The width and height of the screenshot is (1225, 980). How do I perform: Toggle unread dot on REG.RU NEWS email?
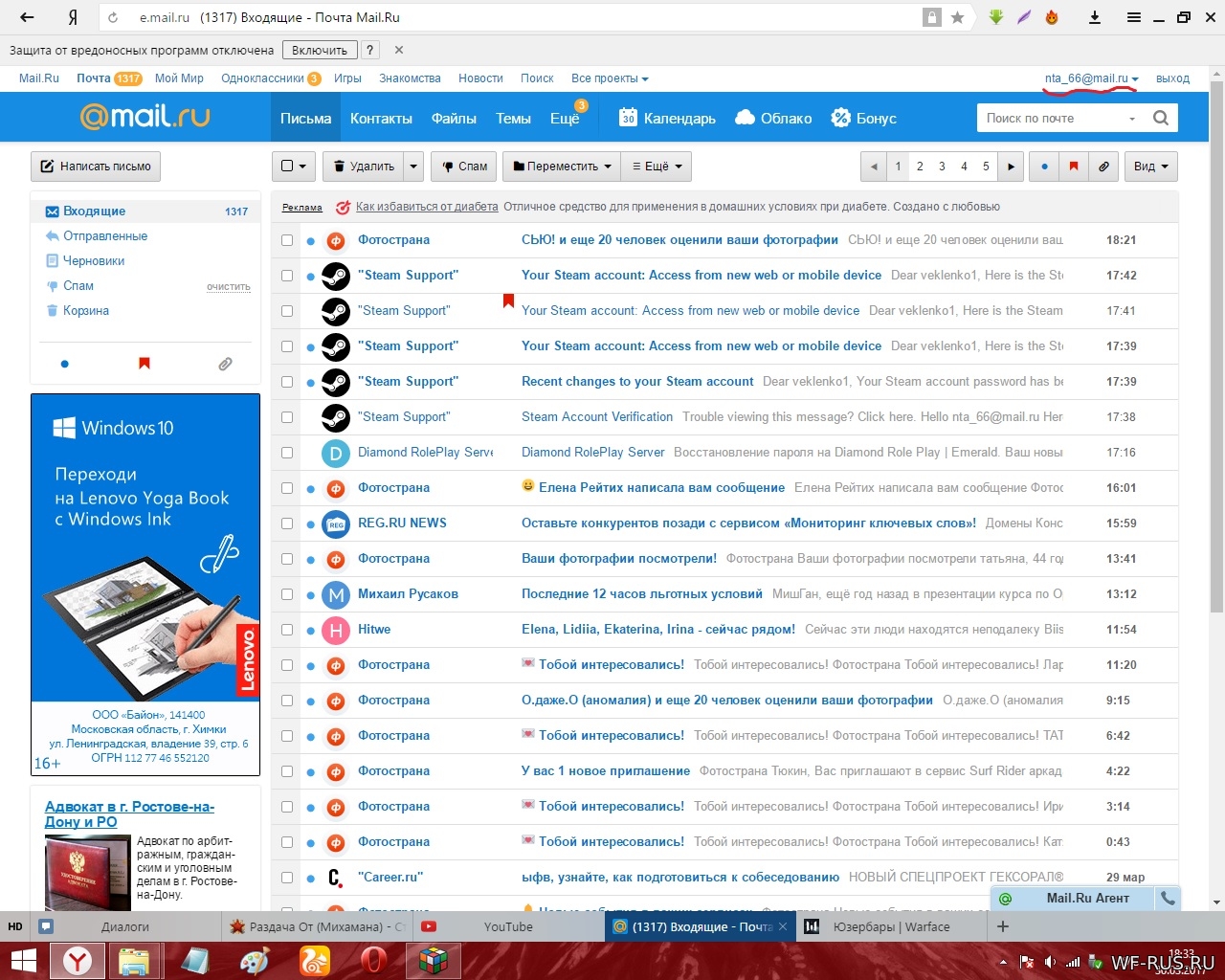(310, 523)
